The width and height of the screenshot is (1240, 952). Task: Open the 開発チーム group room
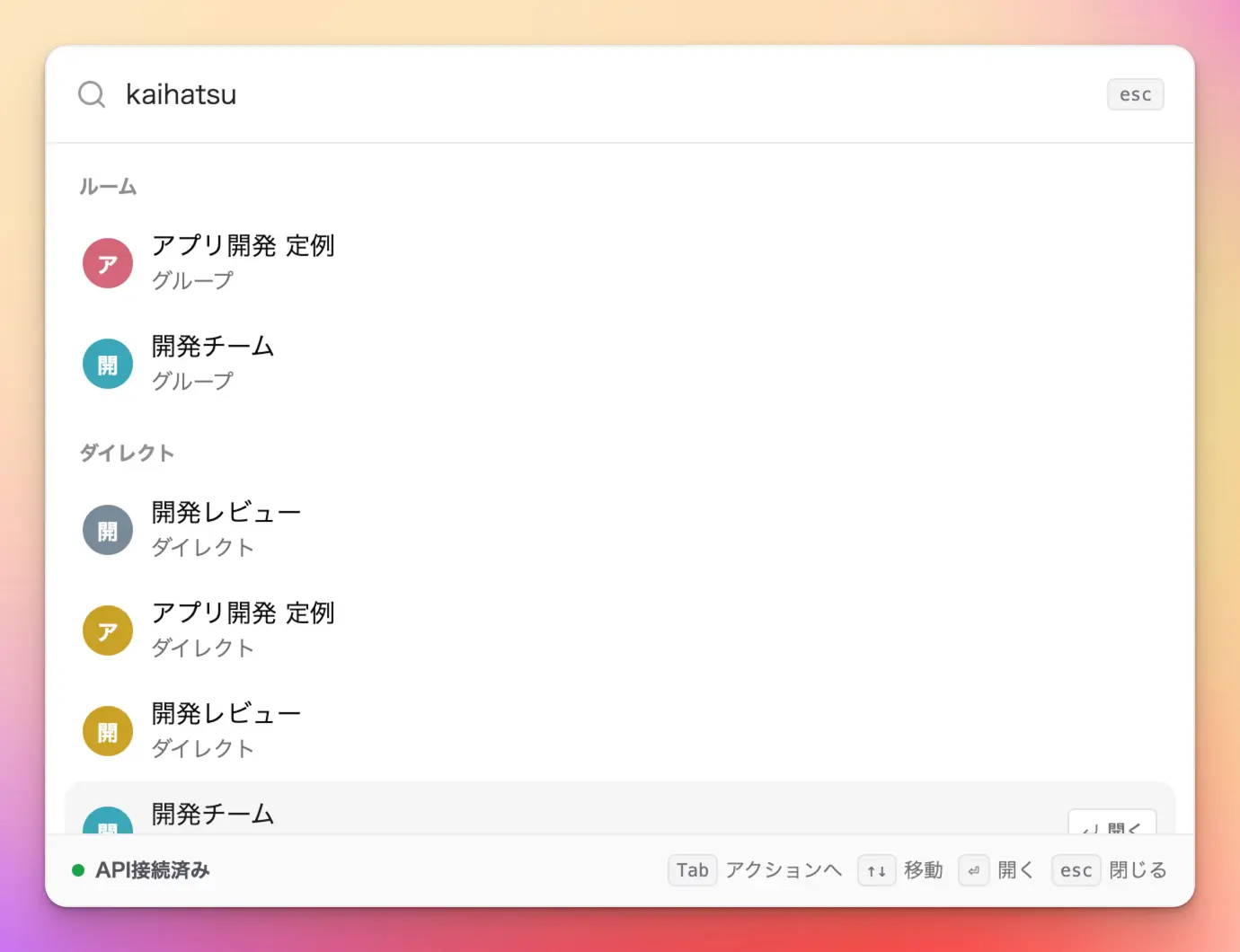pyautogui.click(x=620, y=364)
